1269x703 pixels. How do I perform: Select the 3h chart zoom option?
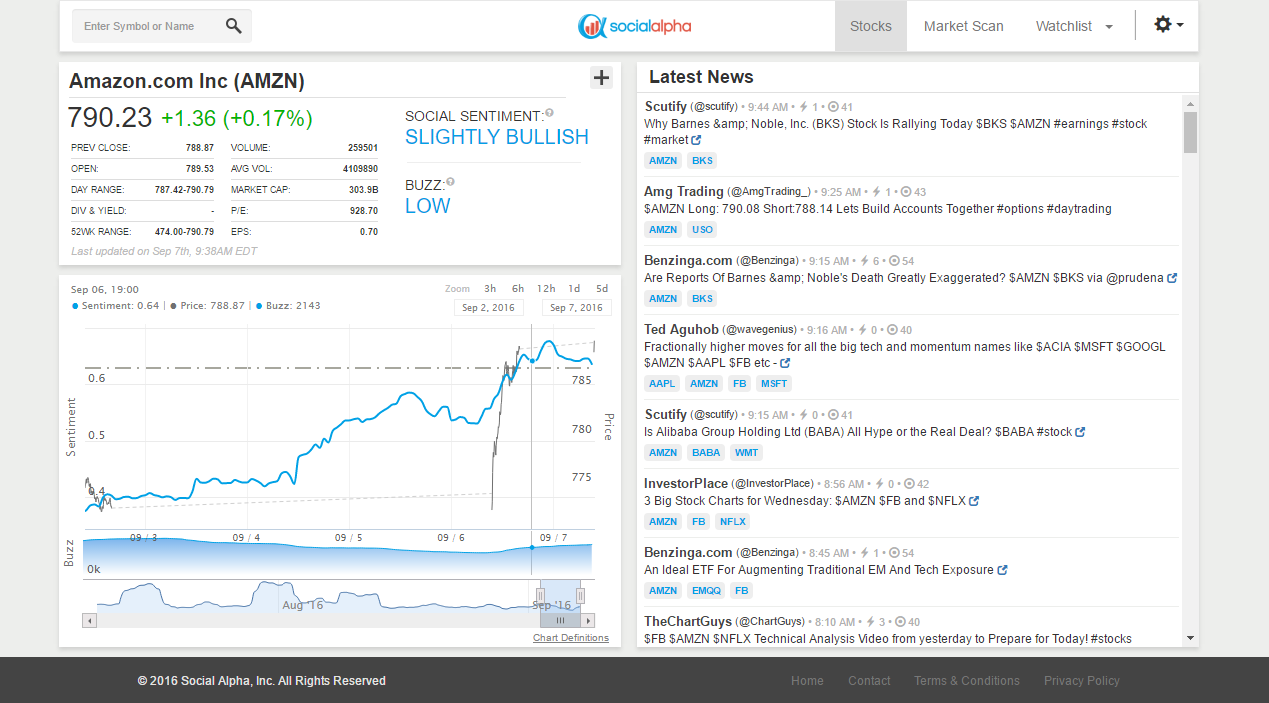490,289
